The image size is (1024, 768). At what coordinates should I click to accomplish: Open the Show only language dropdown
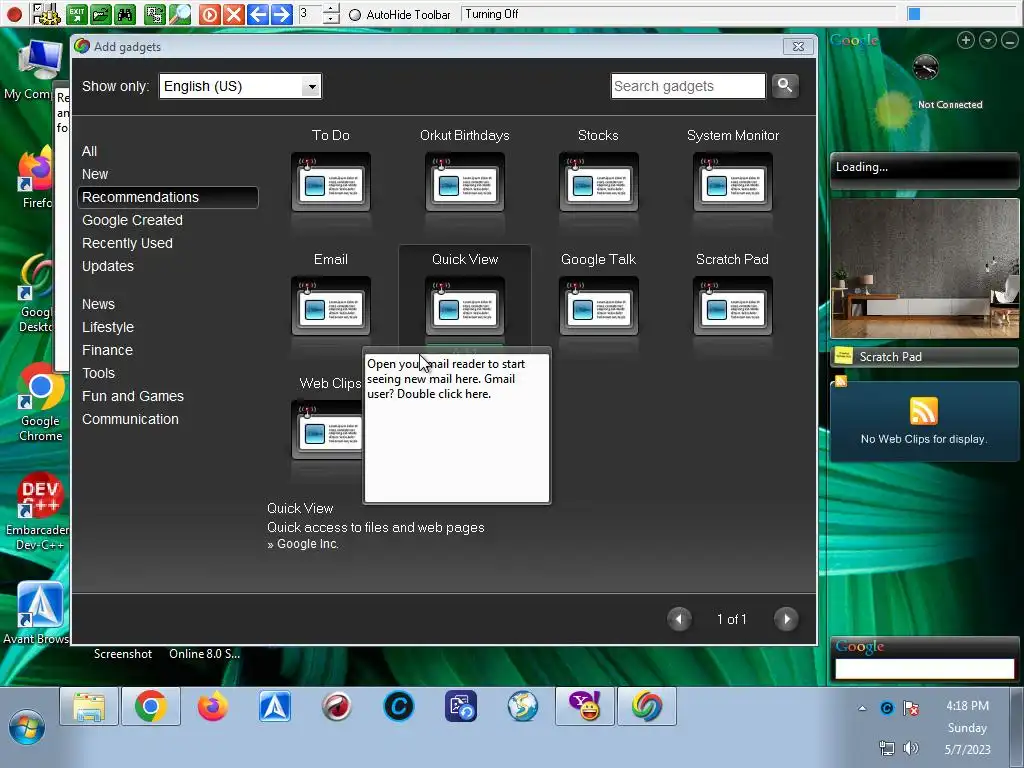tap(240, 86)
